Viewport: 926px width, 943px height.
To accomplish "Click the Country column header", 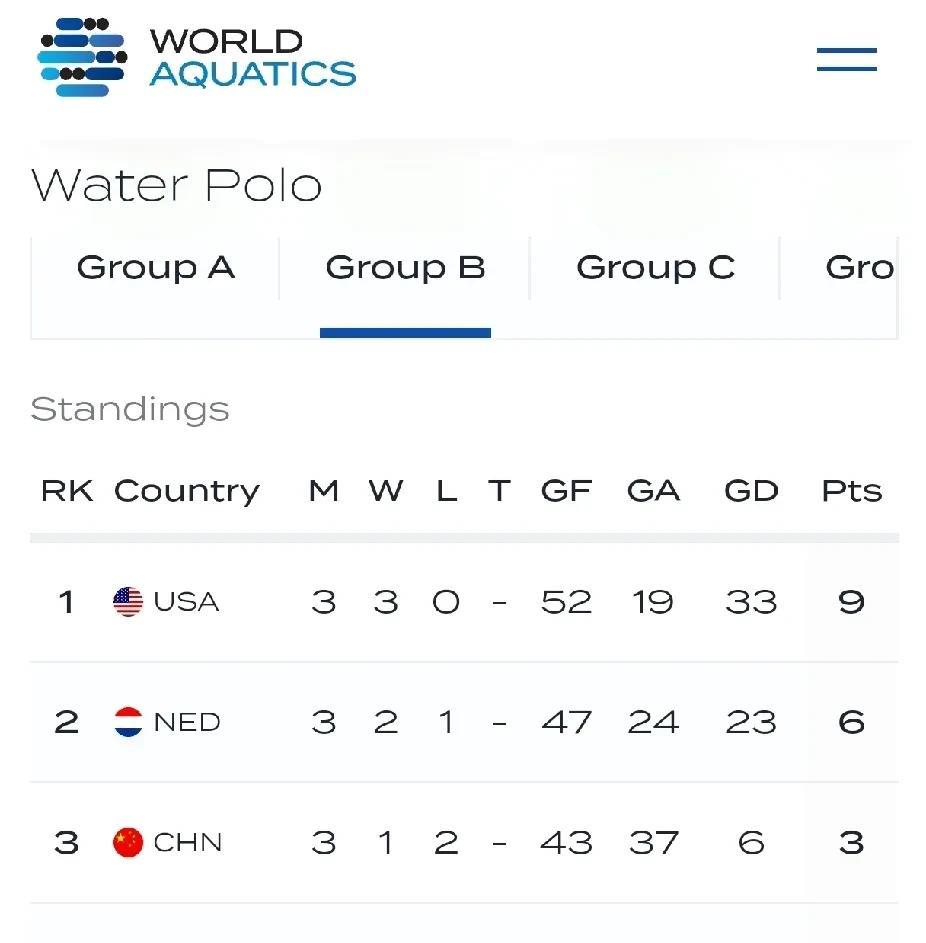I will point(187,491).
